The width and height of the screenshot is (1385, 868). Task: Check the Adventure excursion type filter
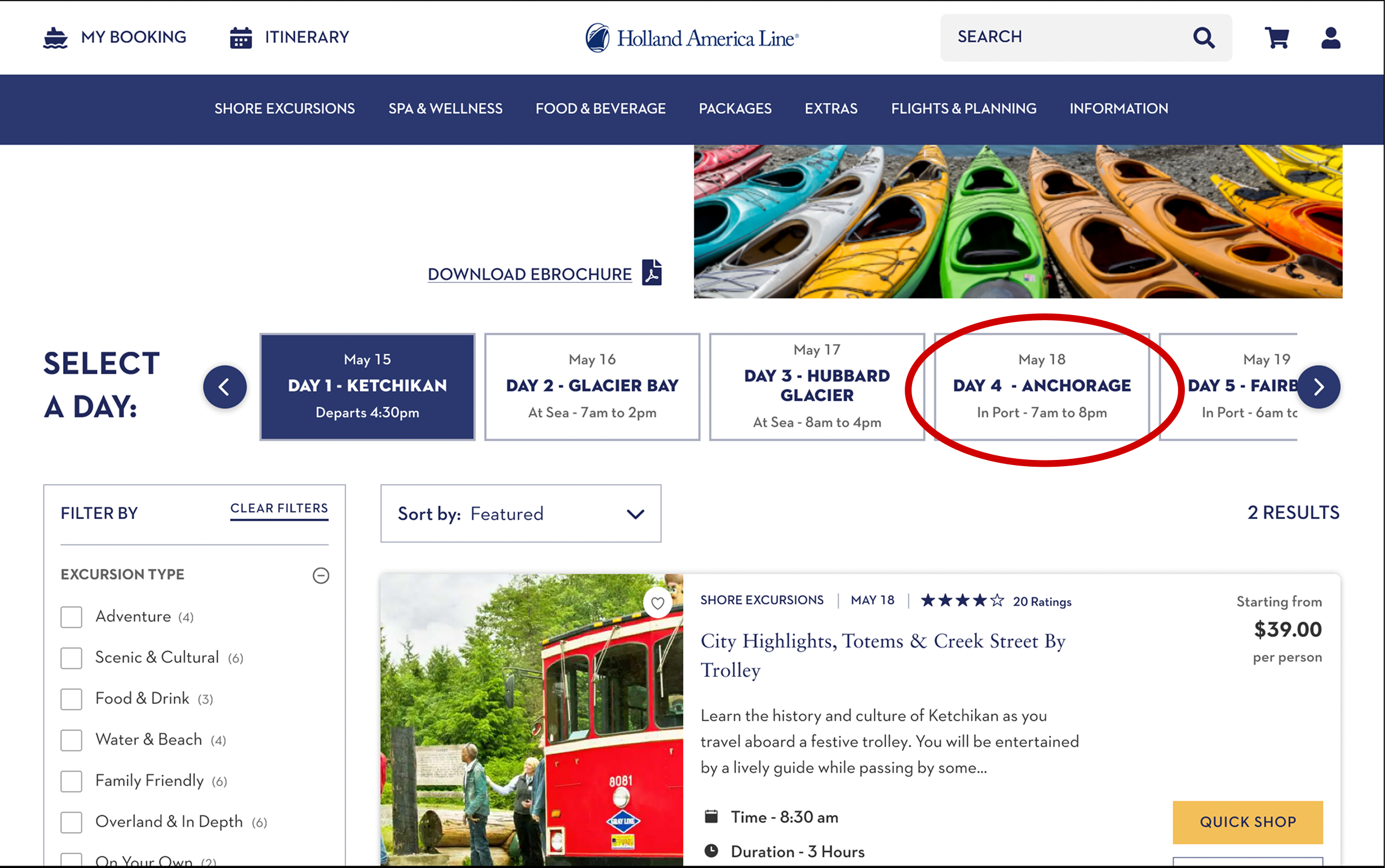(x=72, y=617)
